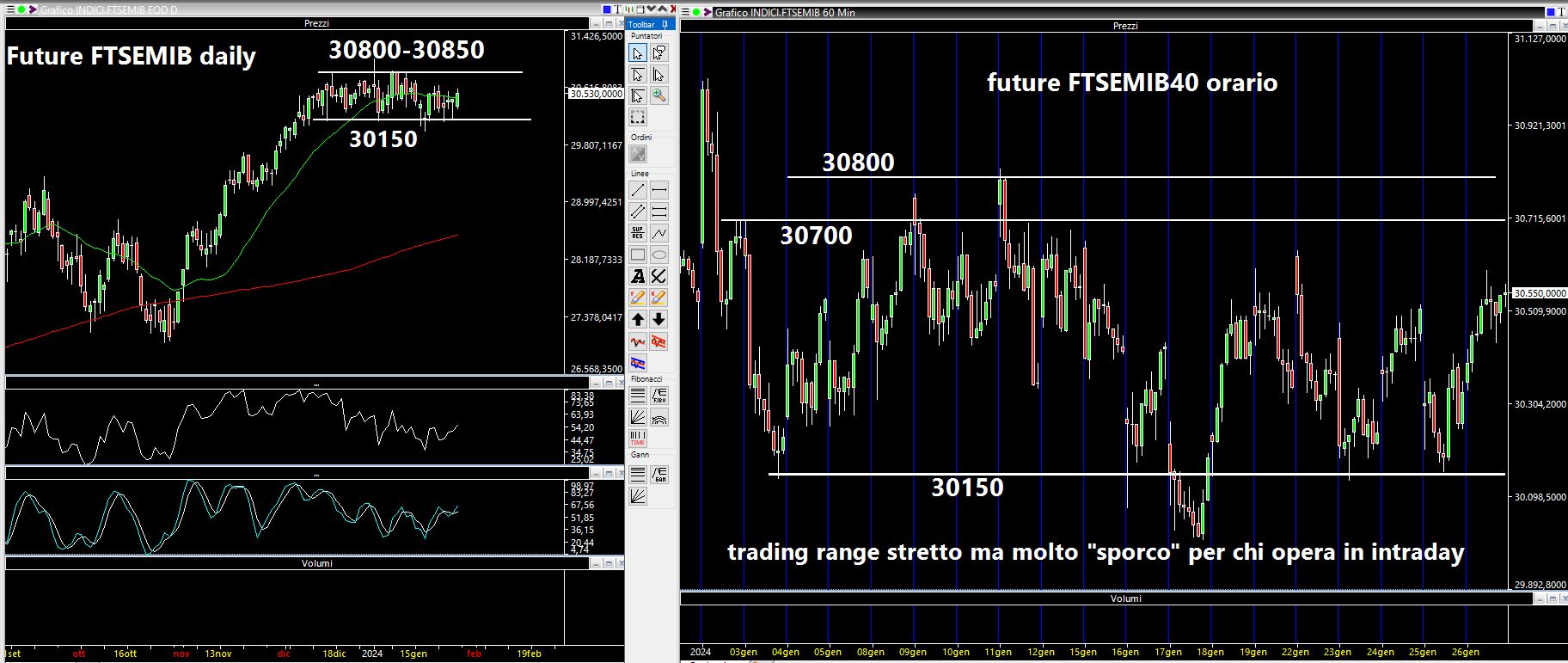1568x663 pixels.
Task: Minimize the RSI indicator pane in daily chart
Action: [596, 383]
